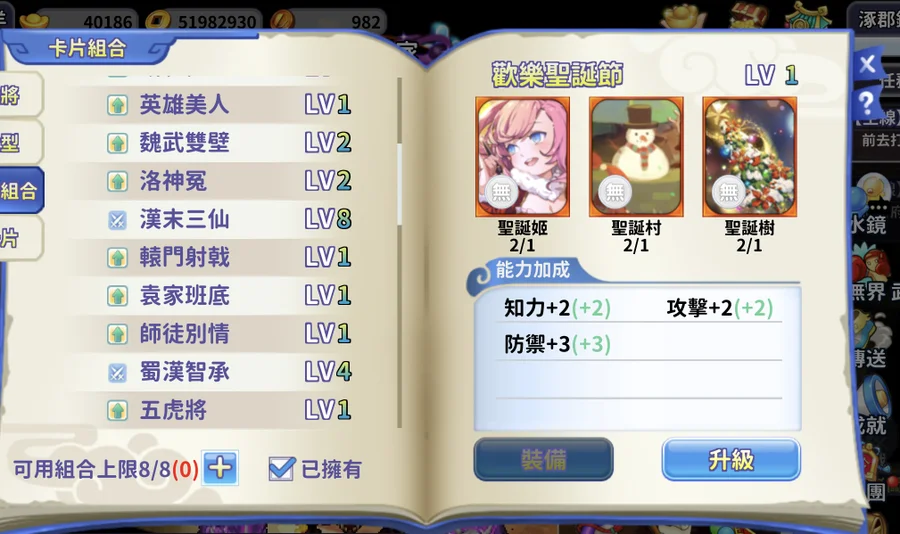Close the card book with the X button
This screenshot has width=900, height=534.
click(x=867, y=63)
